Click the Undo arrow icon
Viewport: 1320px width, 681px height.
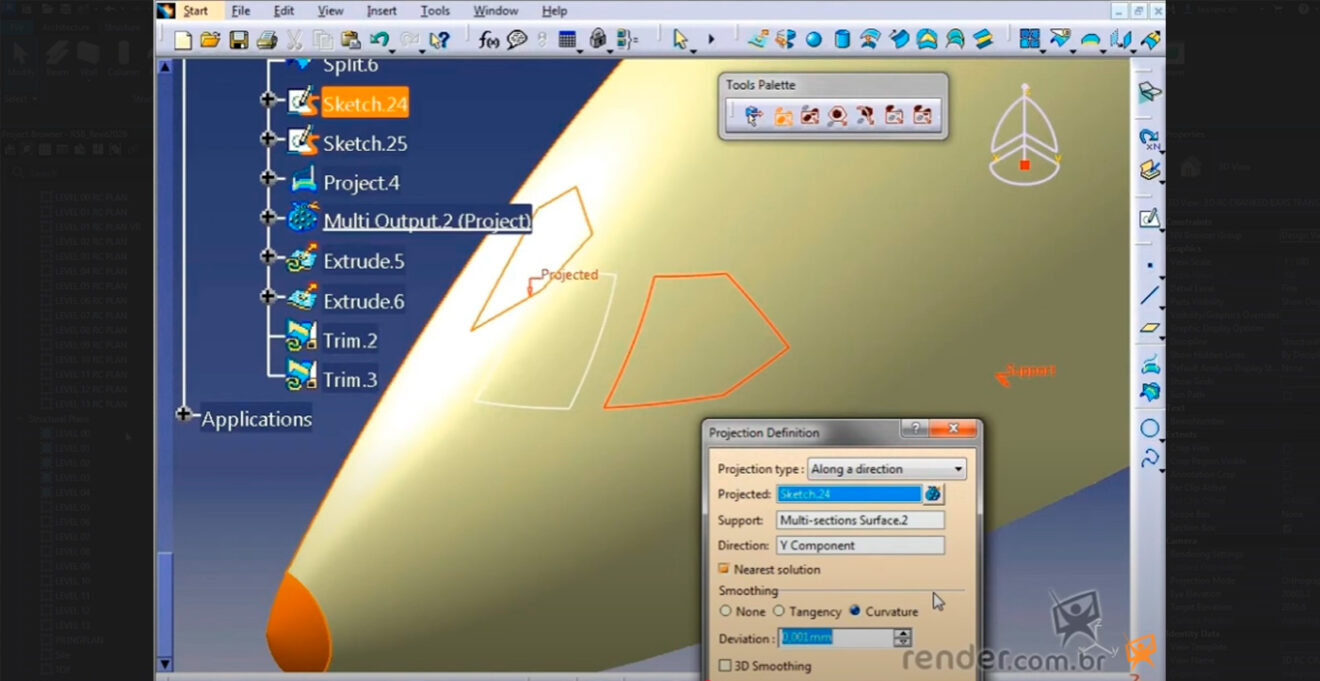379,40
